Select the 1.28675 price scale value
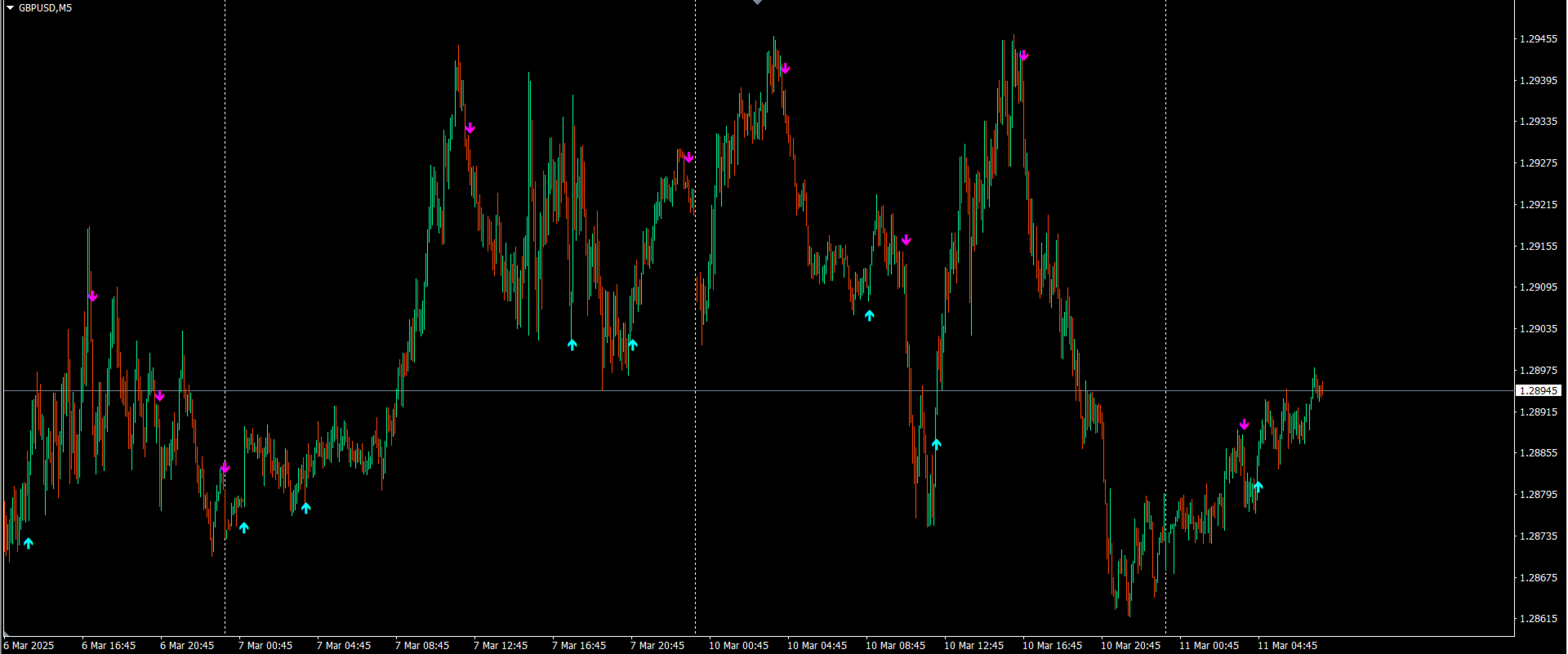Viewport: 1568px width, 654px height. point(1538,578)
